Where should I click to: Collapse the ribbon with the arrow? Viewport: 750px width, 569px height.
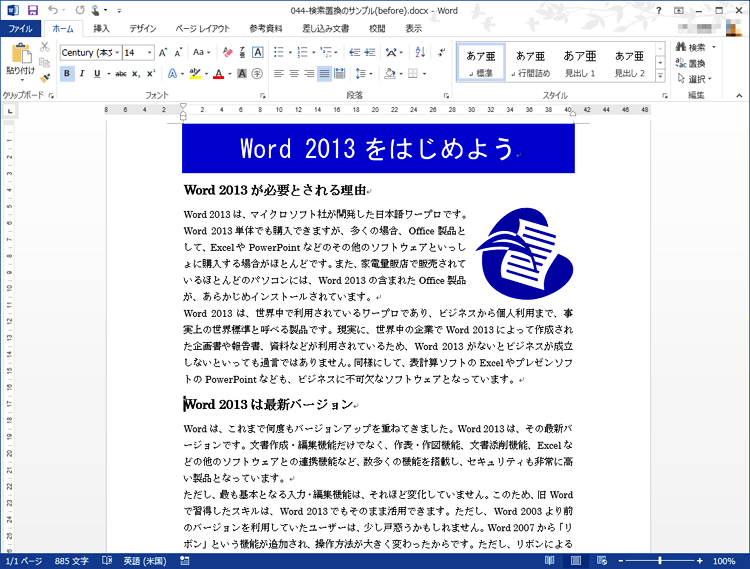(739, 96)
